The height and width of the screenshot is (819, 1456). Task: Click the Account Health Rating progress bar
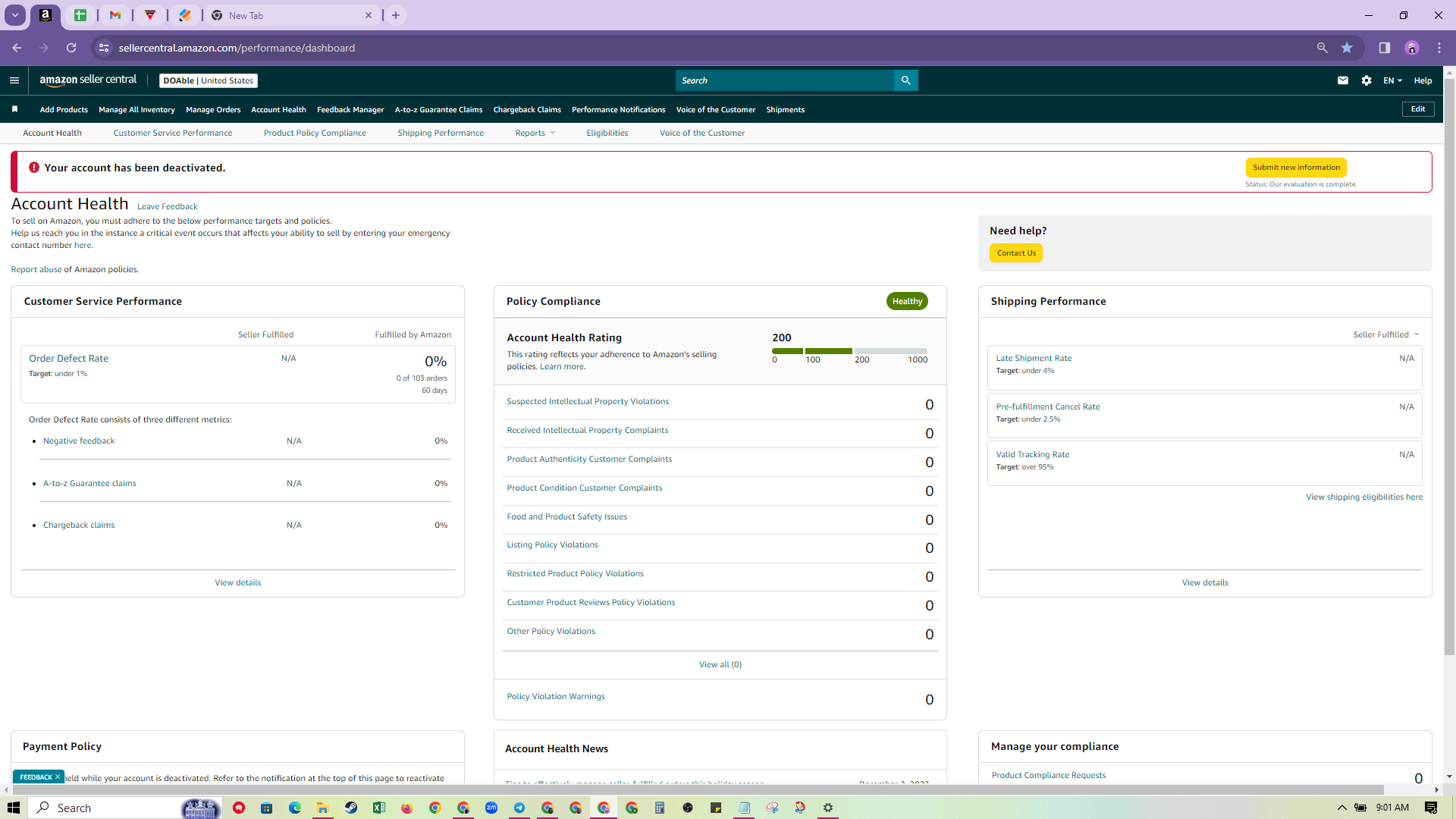click(849, 351)
